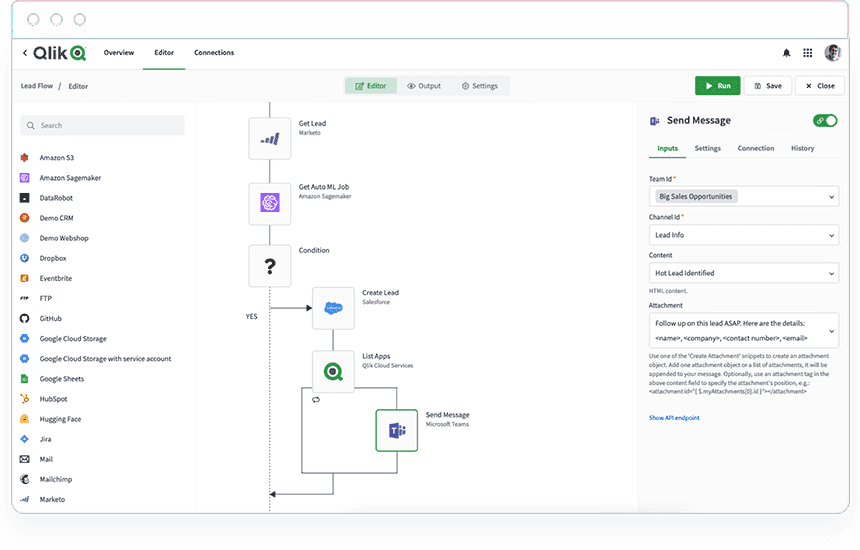The height and width of the screenshot is (550, 860).
Task: Click the Show API endpoint link
Action: (x=674, y=417)
